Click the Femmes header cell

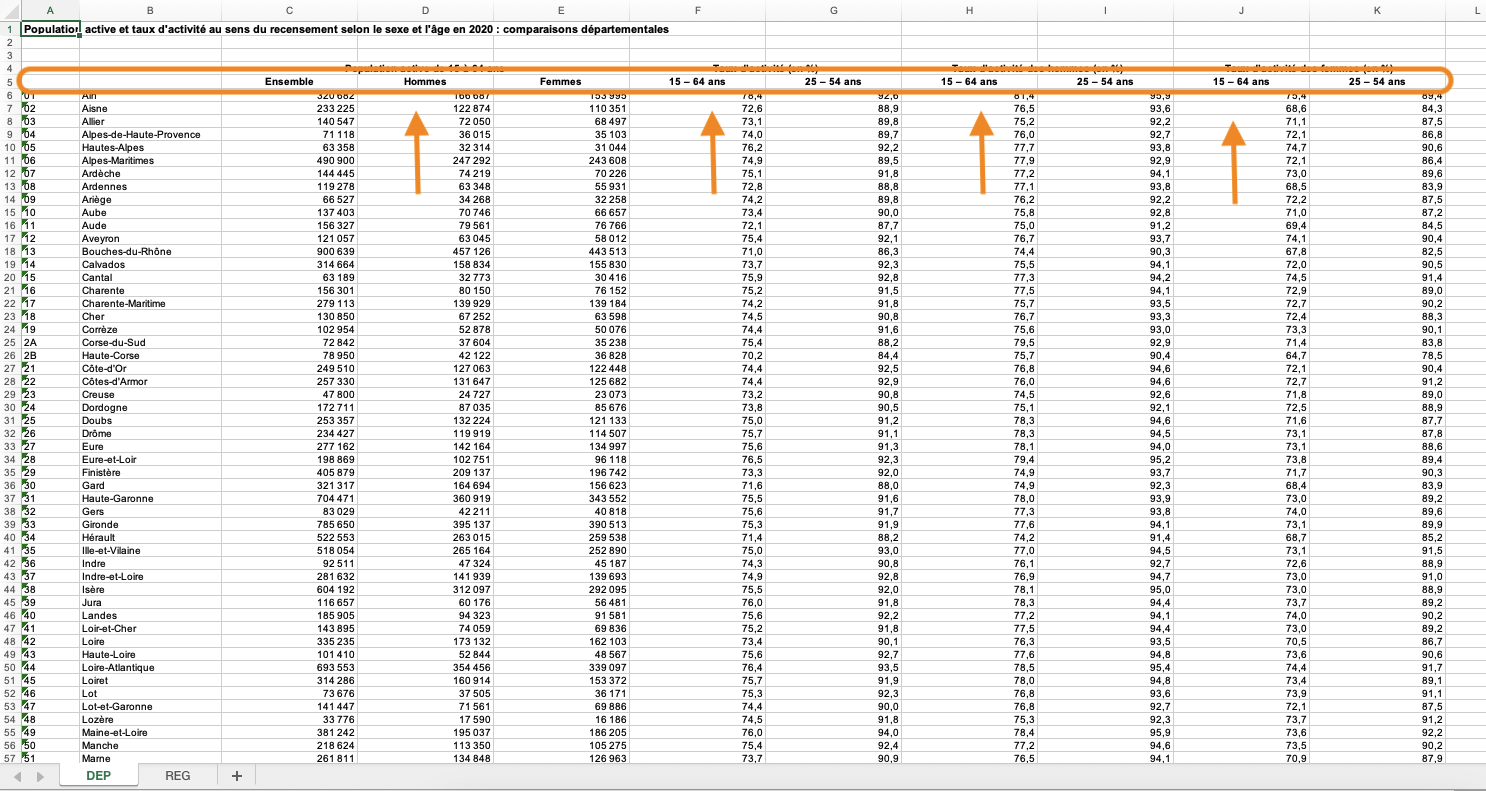[560, 82]
